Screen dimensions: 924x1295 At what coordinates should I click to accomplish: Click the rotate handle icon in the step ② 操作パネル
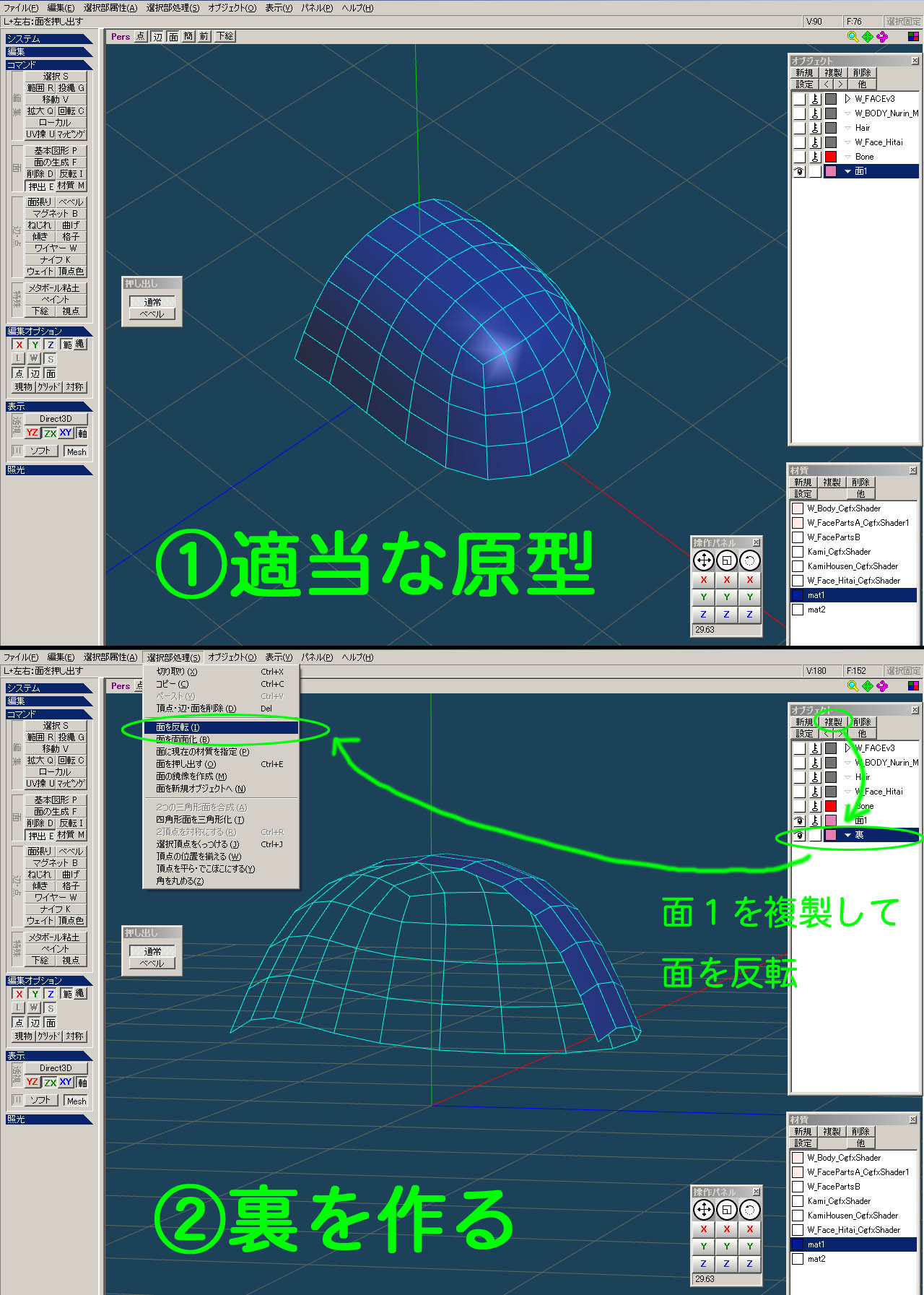click(x=750, y=1209)
